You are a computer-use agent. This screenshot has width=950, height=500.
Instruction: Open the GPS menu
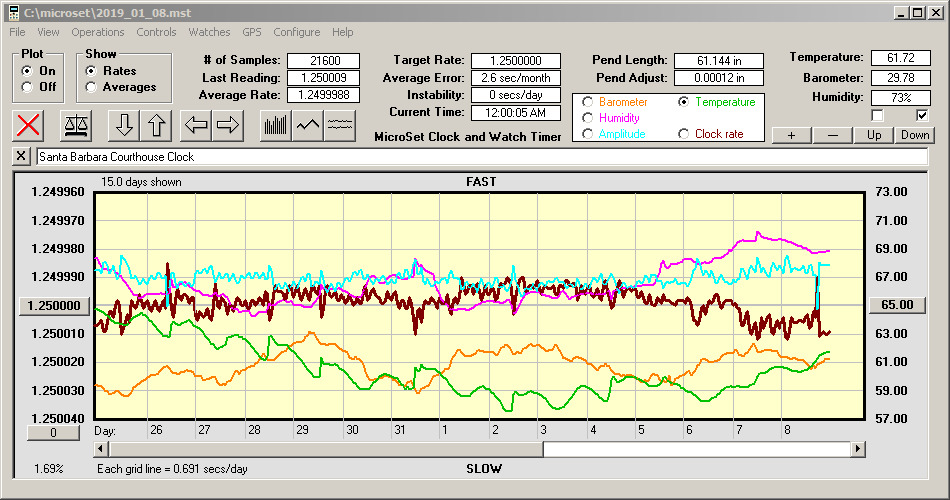[251, 32]
